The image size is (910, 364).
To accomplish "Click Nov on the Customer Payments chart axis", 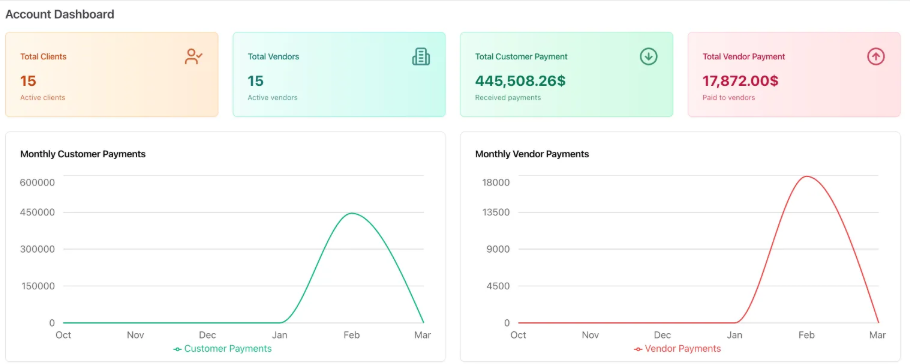I will tap(135, 335).
